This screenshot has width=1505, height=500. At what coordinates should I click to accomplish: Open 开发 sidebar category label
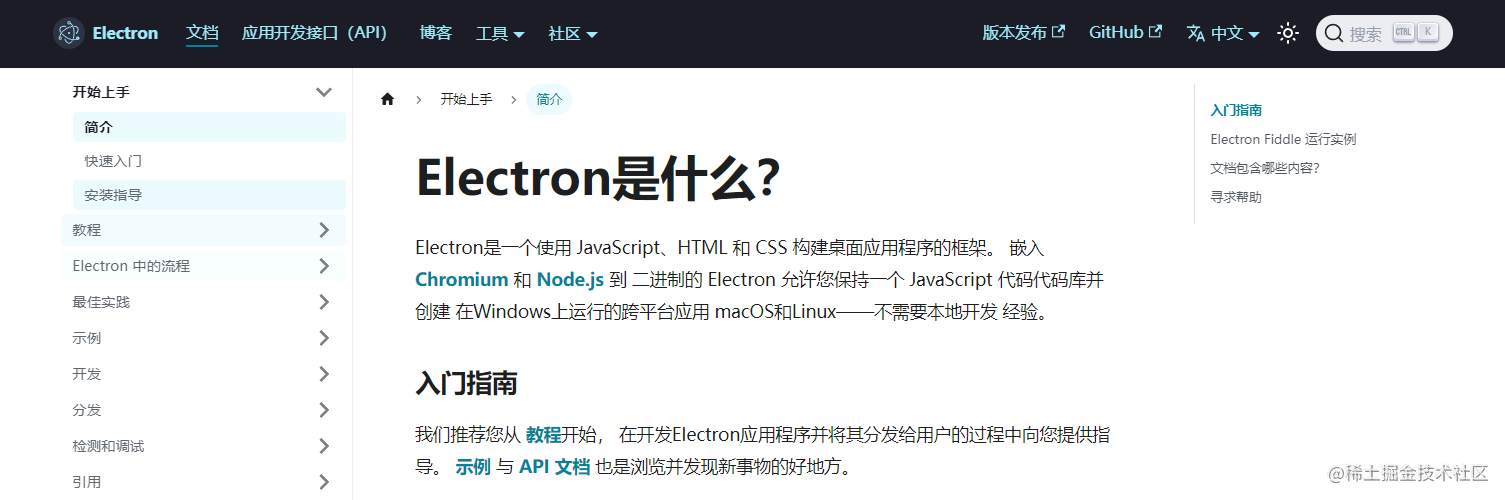[x=87, y=374]
